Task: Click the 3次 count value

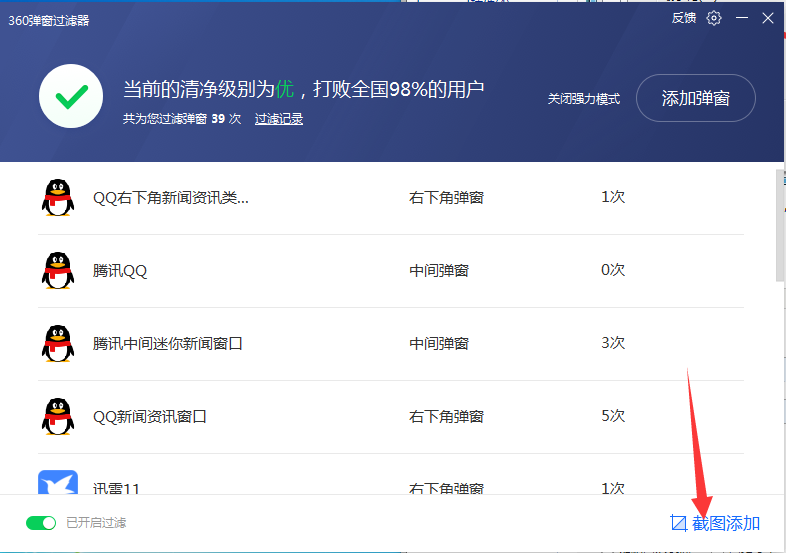Action: 613,343
